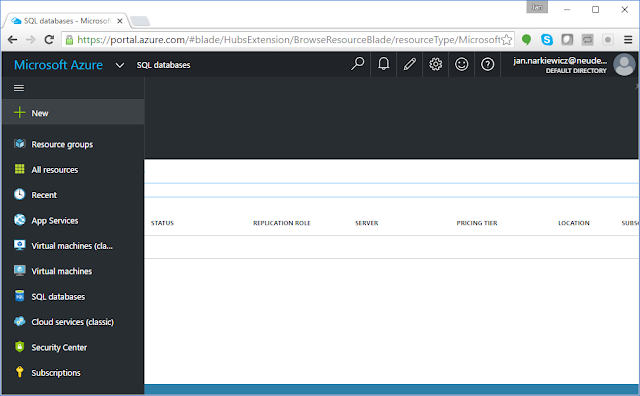The image size is (640, 396).
Task: Click the Skype browser extension icon
Action: point(547,40)
